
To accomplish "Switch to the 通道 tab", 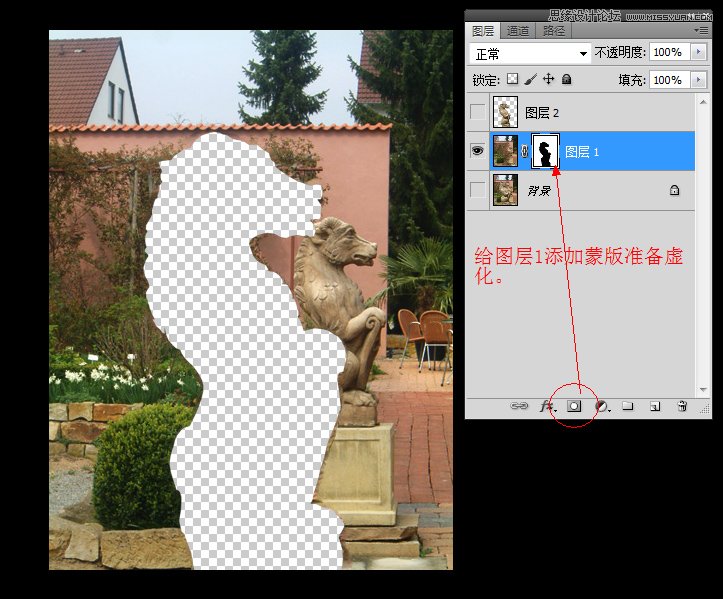I will [518, 31].
